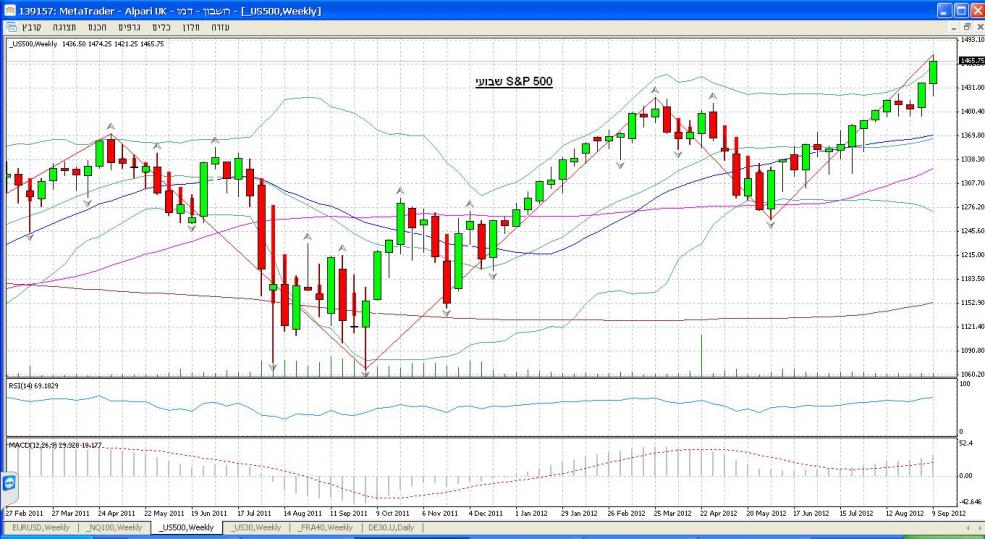Image resolution: width=985 pixels, height=539 pixels.
Task: Open the _FRA40,Weekly chart tab
Action: coord(326,527)
